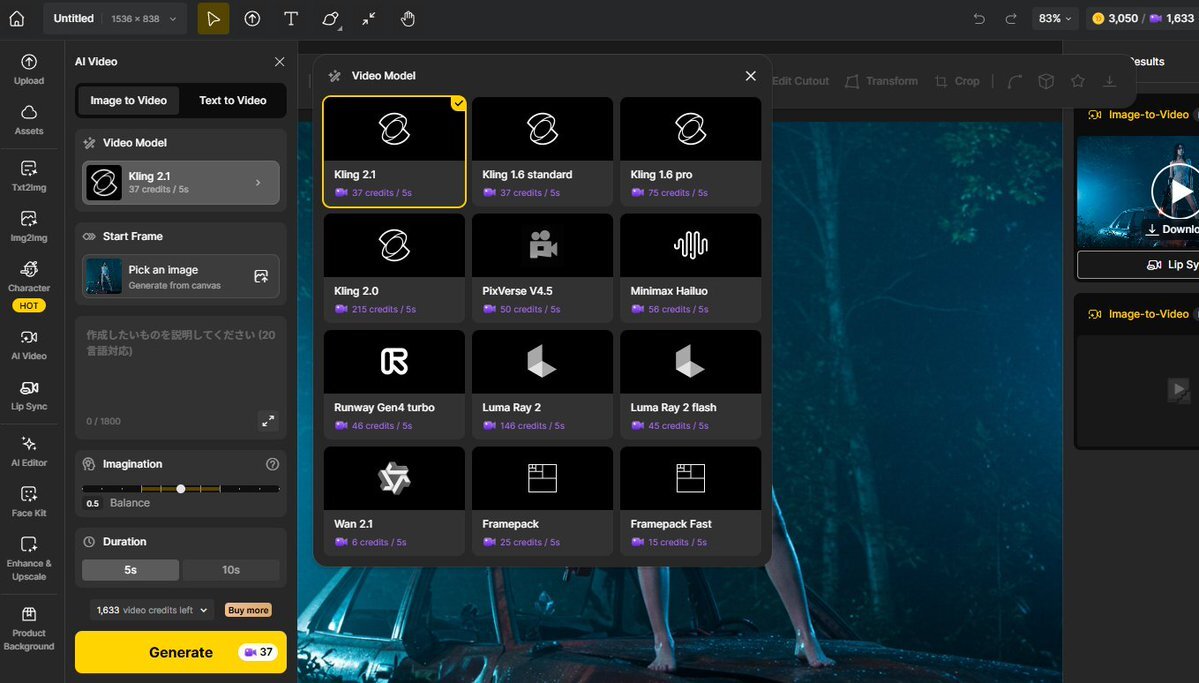Open the Kling 2.1 video model selector
Viewport: 1199px width, 683px height.
tap(180, 183)
